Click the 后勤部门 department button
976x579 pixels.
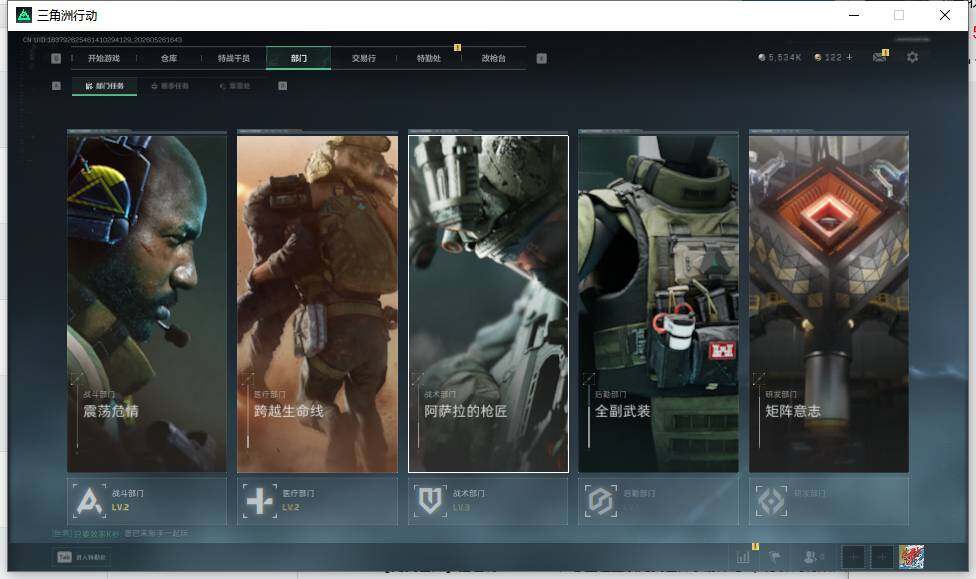(x=659, y=501)
